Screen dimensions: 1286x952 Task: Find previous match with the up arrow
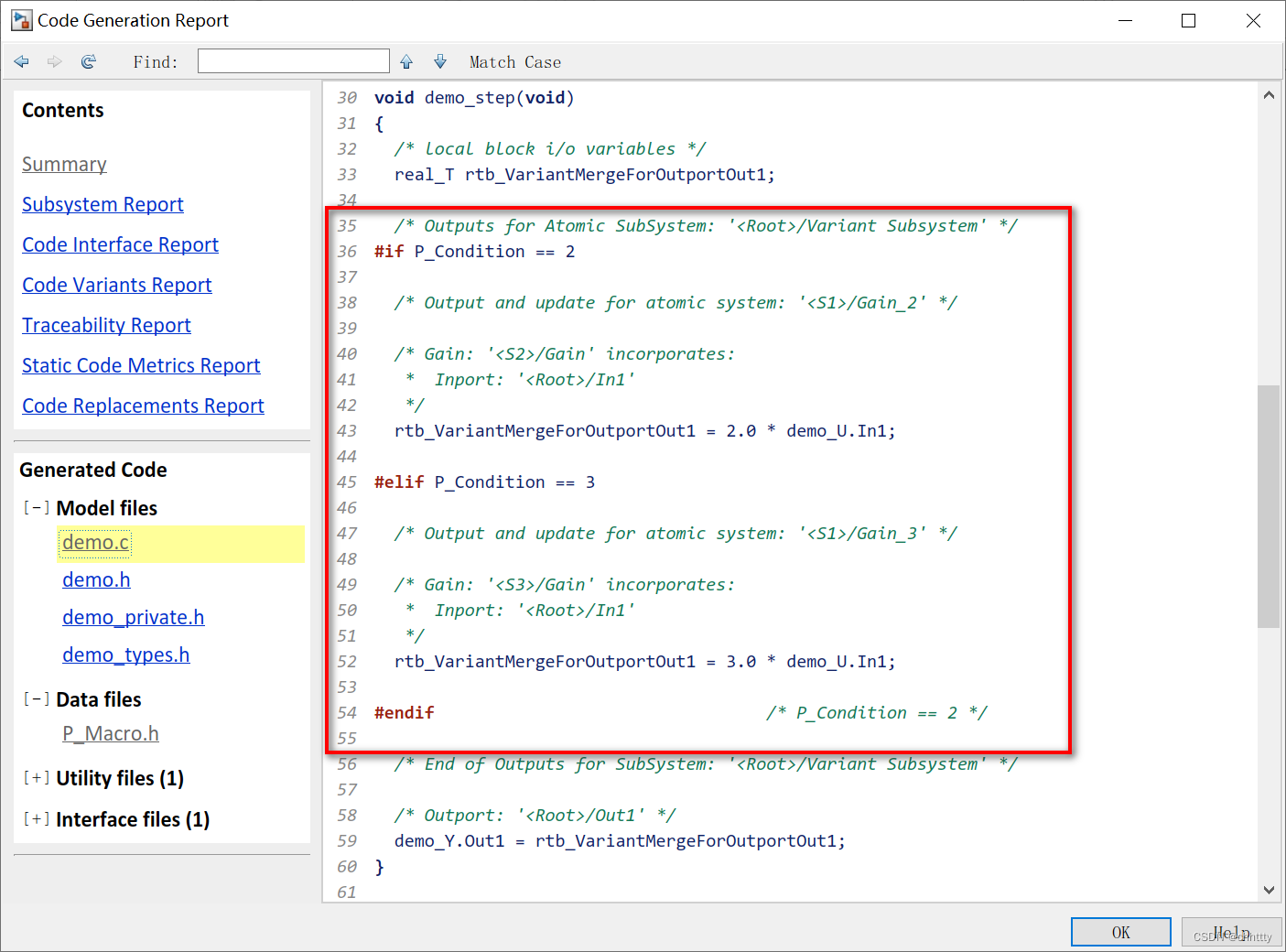406,61
